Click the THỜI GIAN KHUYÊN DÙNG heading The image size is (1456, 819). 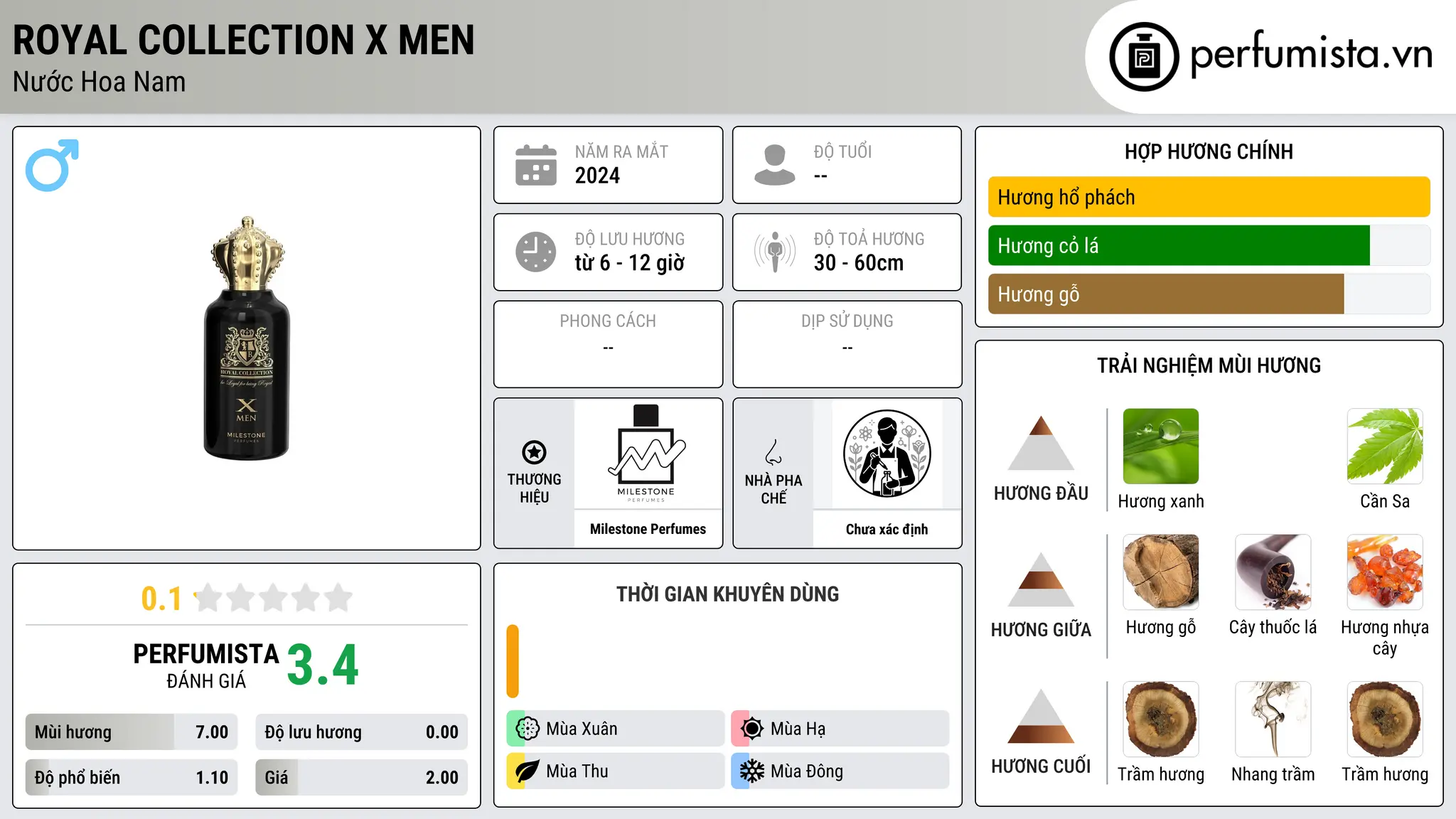[727, 594]
